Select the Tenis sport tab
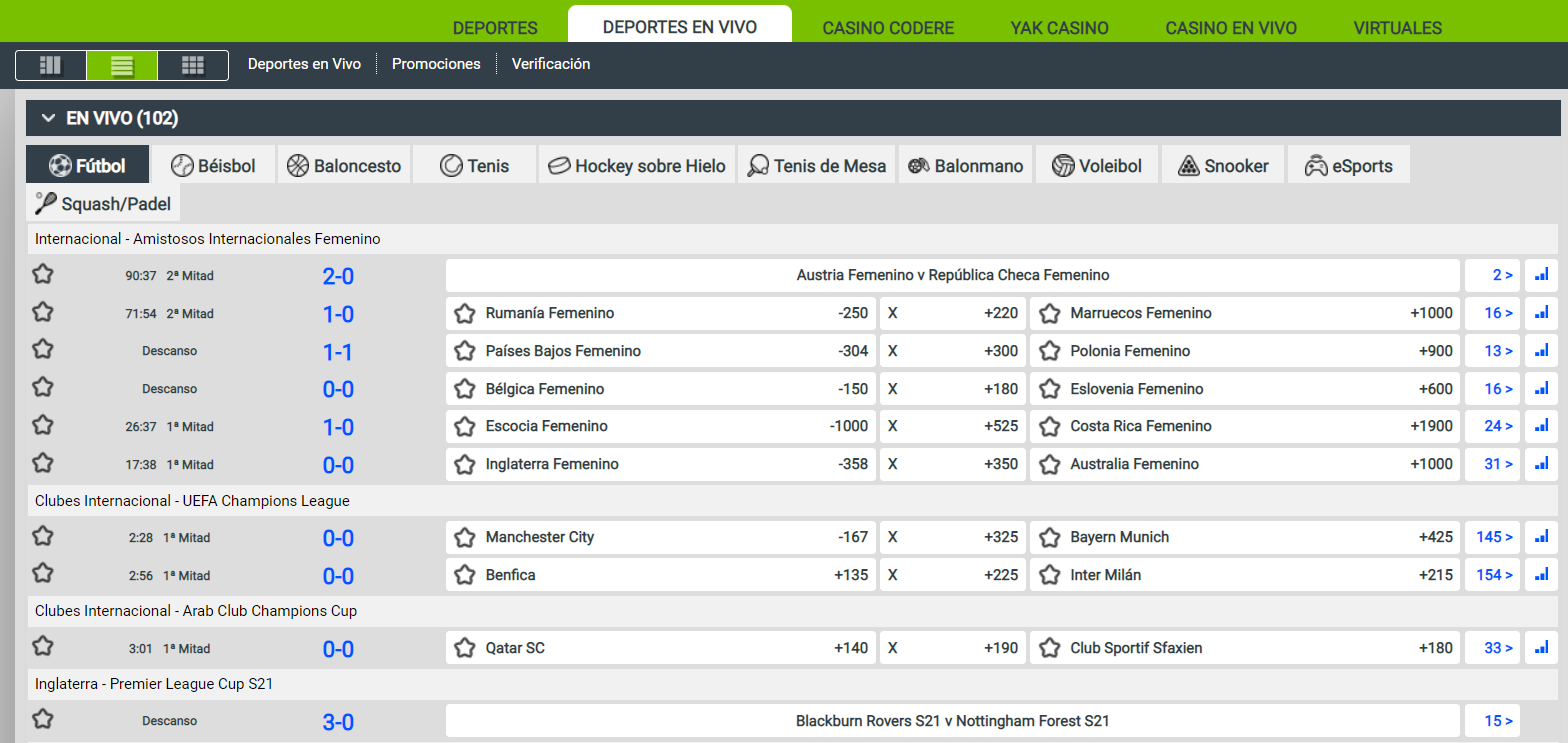The width and height of the screenshot is (1568, 743). tap(474, 165)
